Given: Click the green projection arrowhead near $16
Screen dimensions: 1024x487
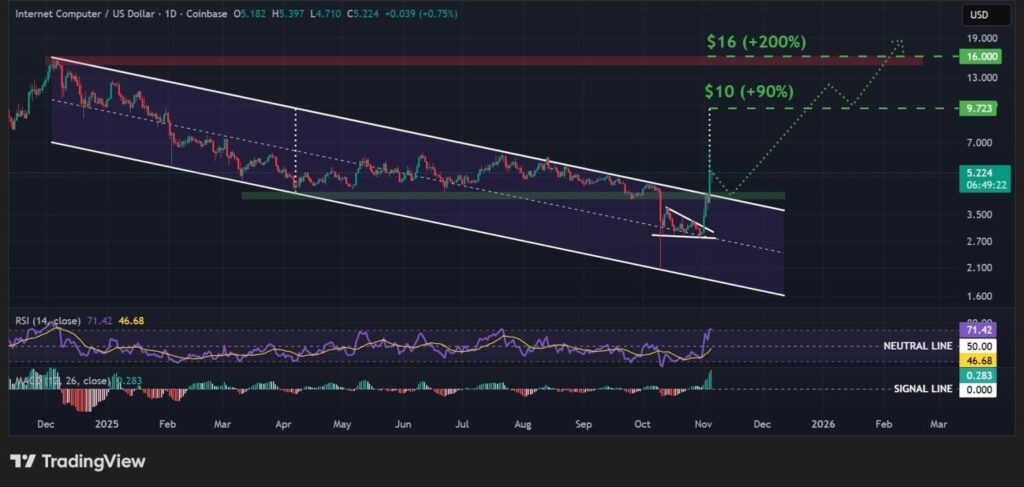Looking at the screenshot, I should (x=897, y=43).
